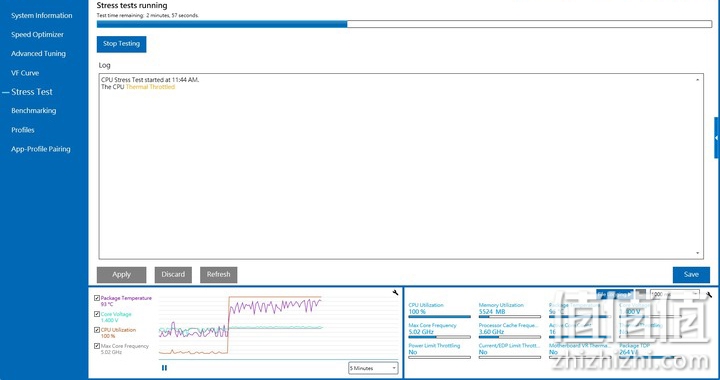
Task: Click the Refresh button
Action: pos(219,274)
